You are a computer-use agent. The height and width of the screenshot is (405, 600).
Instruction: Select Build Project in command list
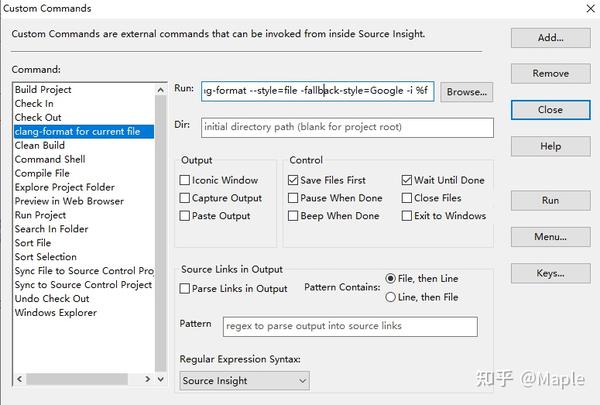click(x=43, y=90)
